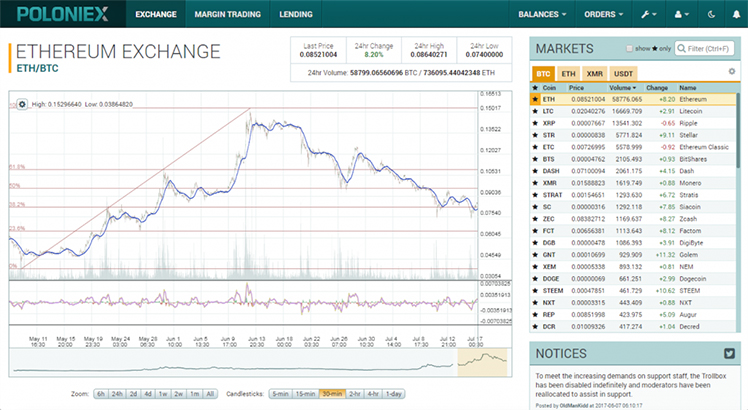The image size is (748, 410).
Task: Click the Poloniex logo
Action: [63, 14]
